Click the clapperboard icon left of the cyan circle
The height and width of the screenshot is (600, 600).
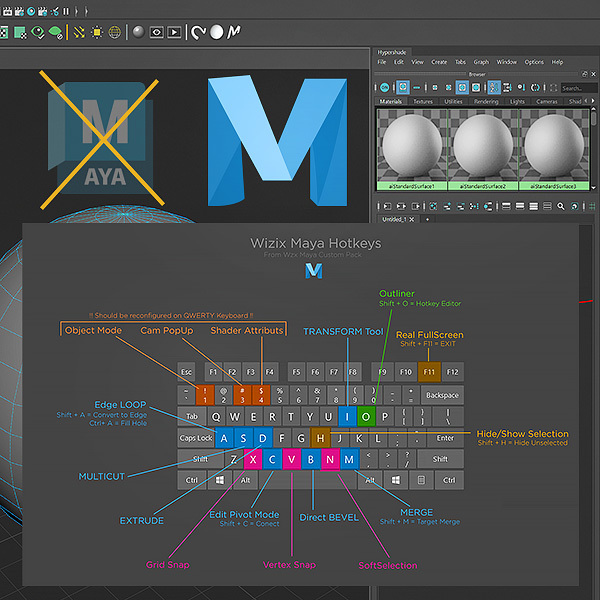tap(19, 11)
